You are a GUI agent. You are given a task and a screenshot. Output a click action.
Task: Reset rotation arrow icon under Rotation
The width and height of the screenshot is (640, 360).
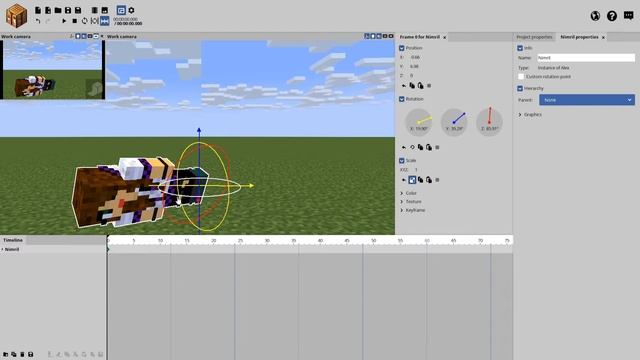[404, 147]
